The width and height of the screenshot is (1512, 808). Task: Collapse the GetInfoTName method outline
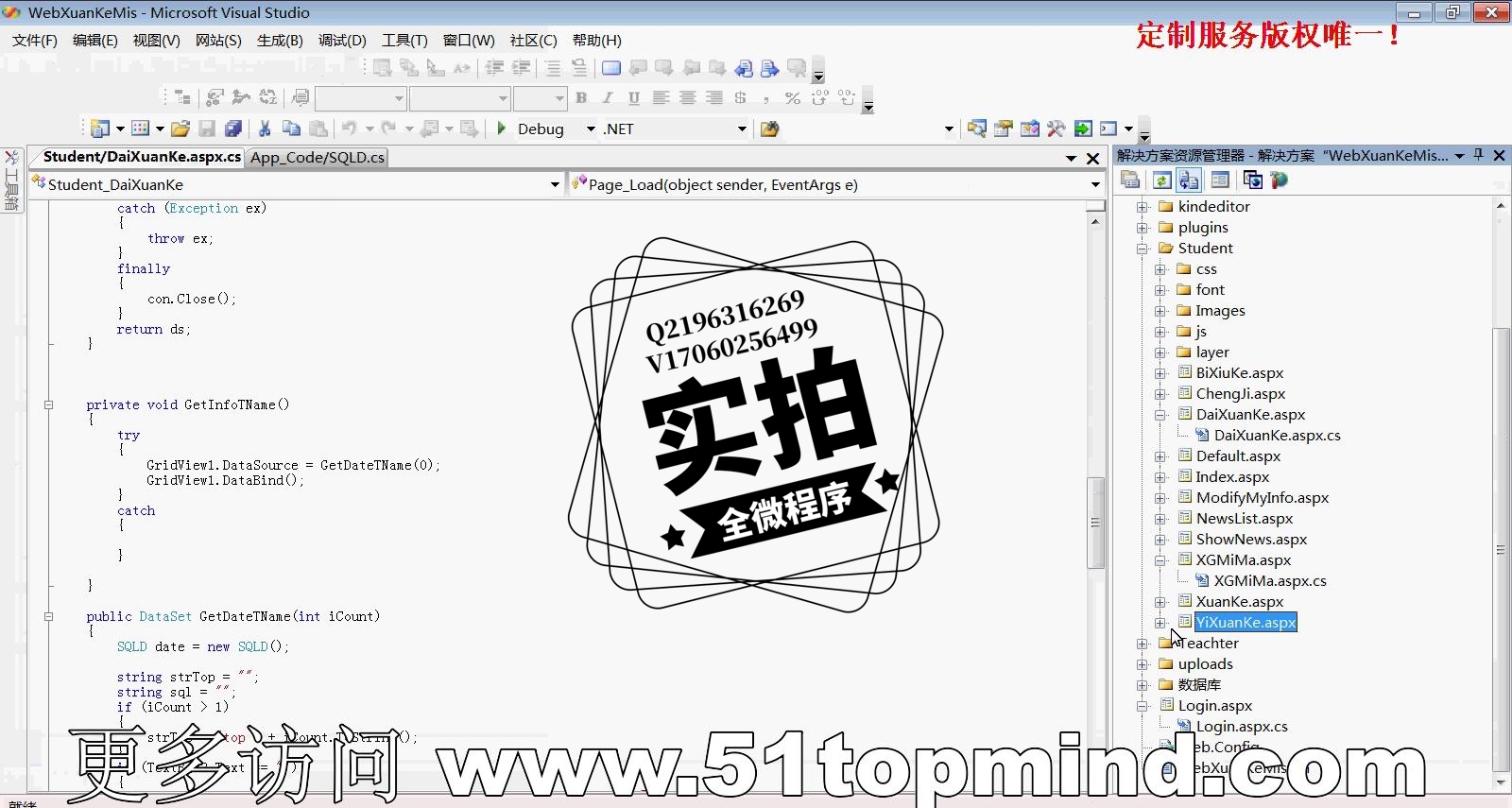click(48, 404)
